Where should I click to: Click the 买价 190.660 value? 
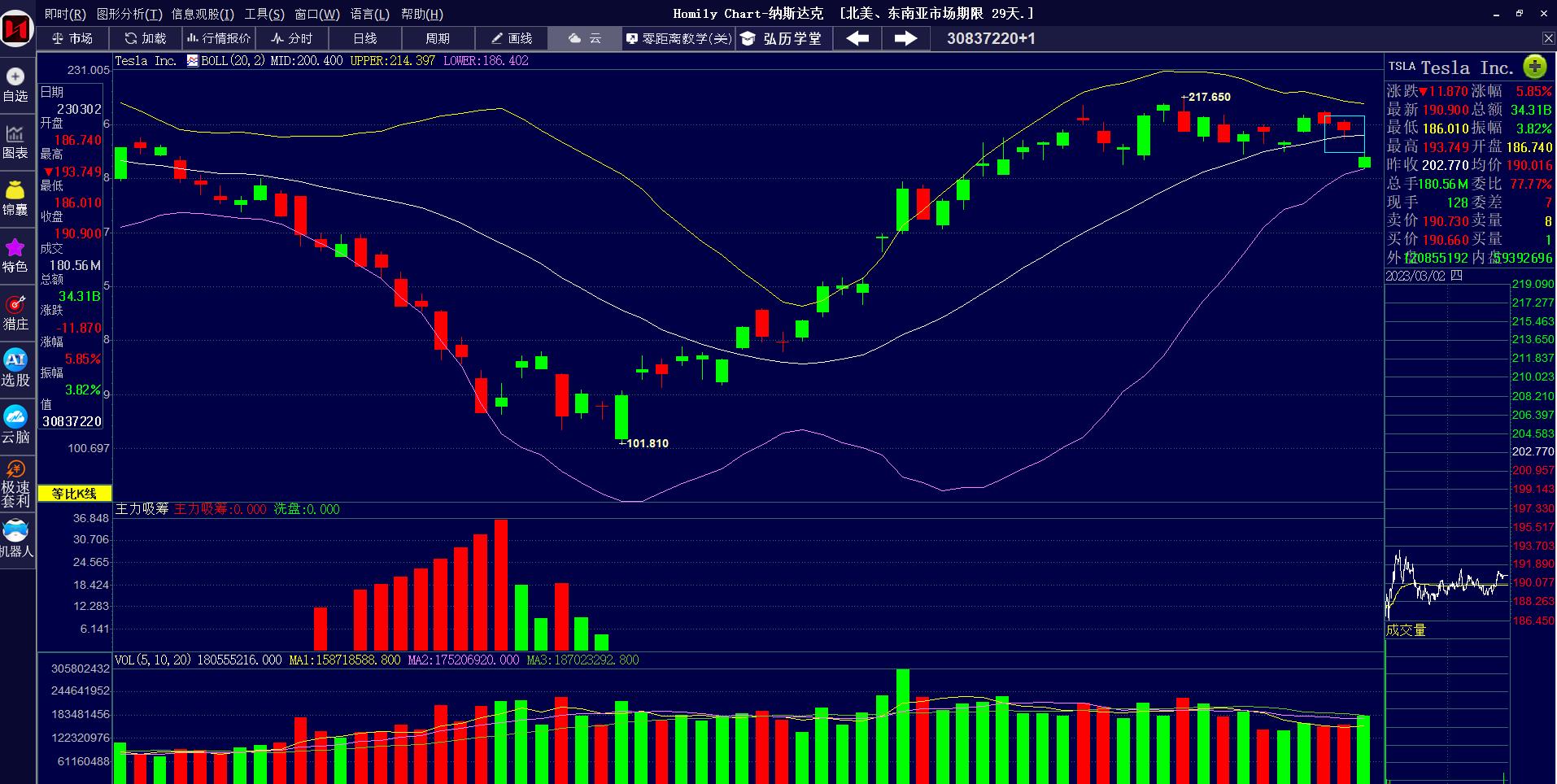click(1446, 240)
